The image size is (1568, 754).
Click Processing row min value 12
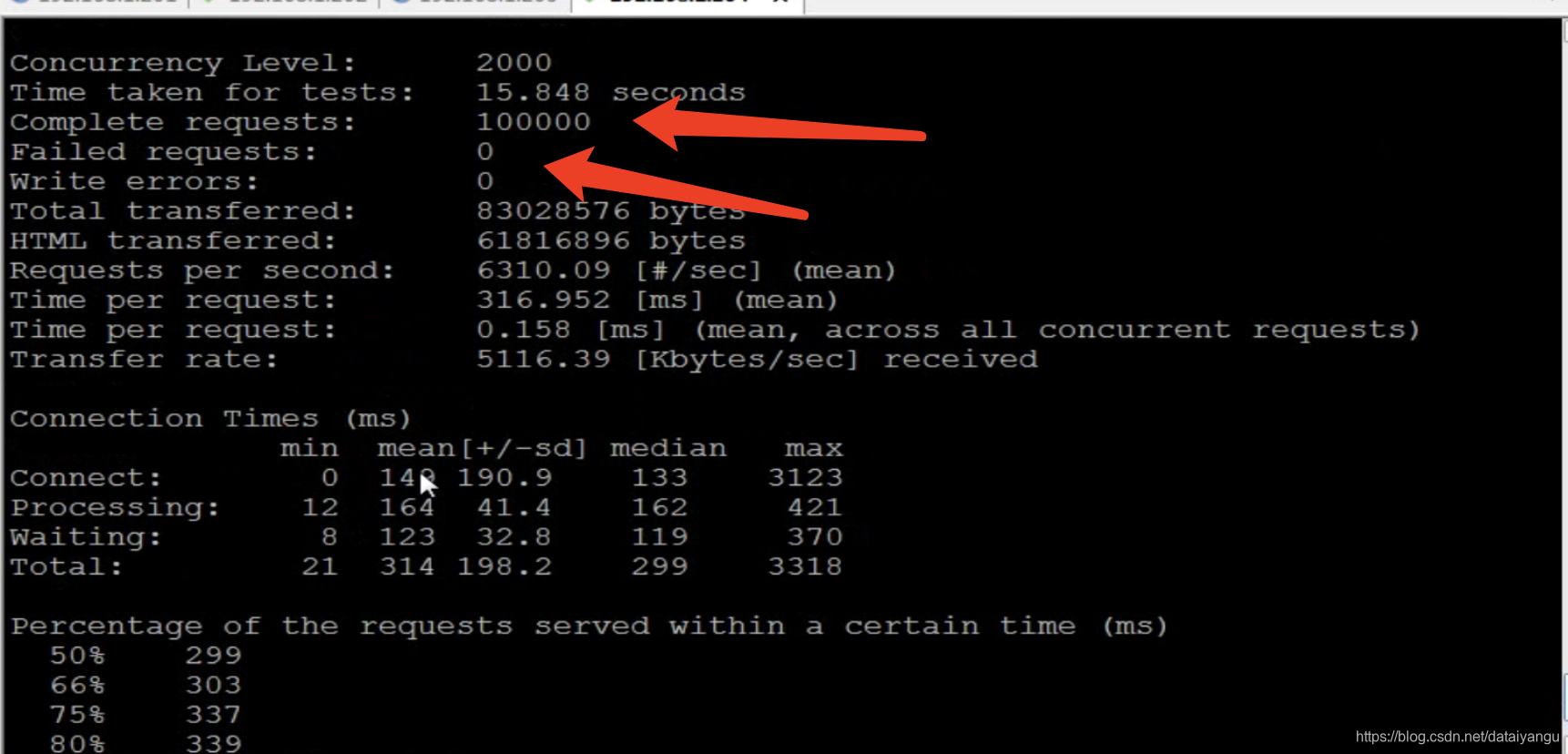pos(320,507)
